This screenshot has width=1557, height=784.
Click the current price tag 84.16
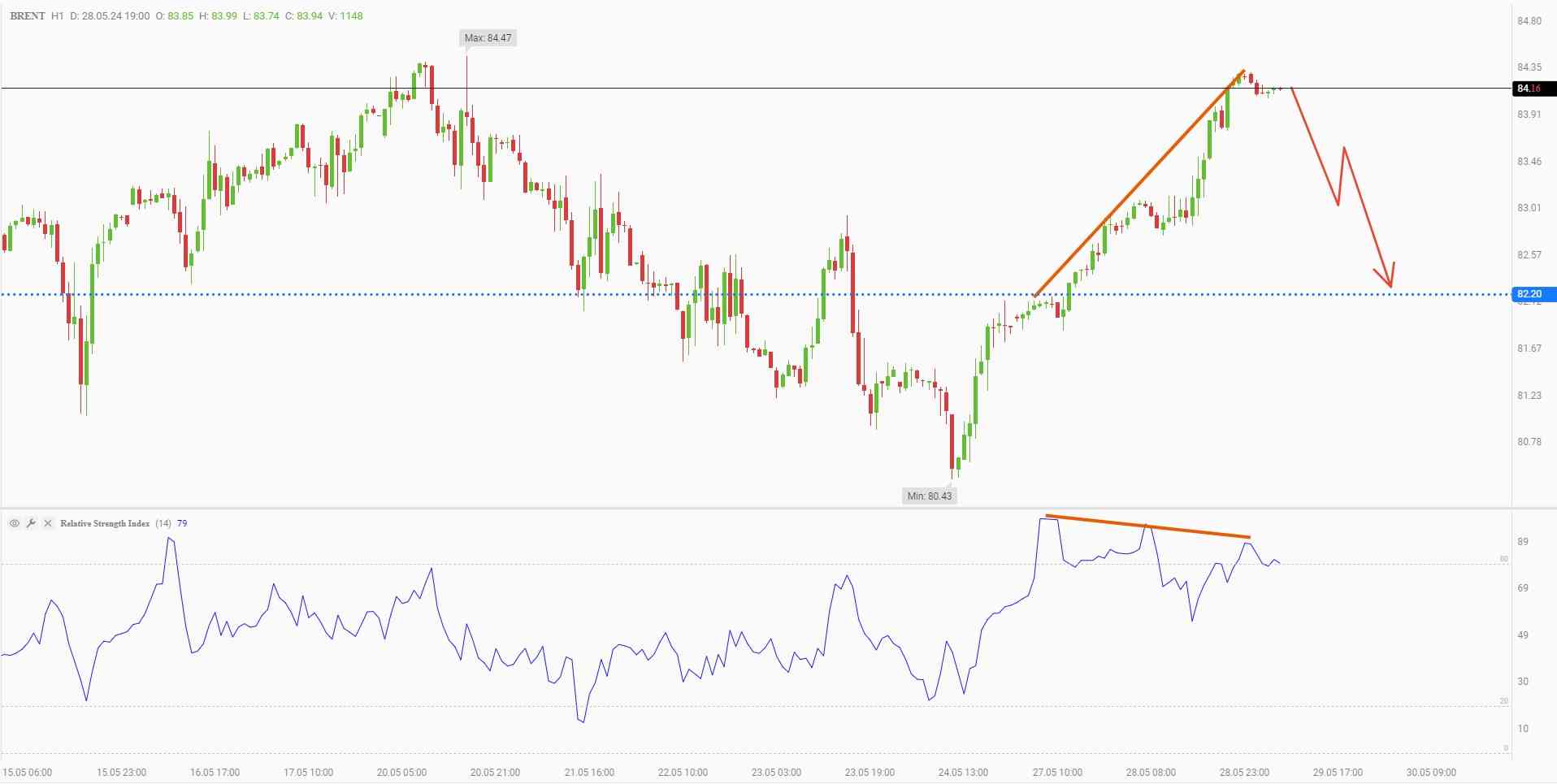click(x=1533, y=89)
